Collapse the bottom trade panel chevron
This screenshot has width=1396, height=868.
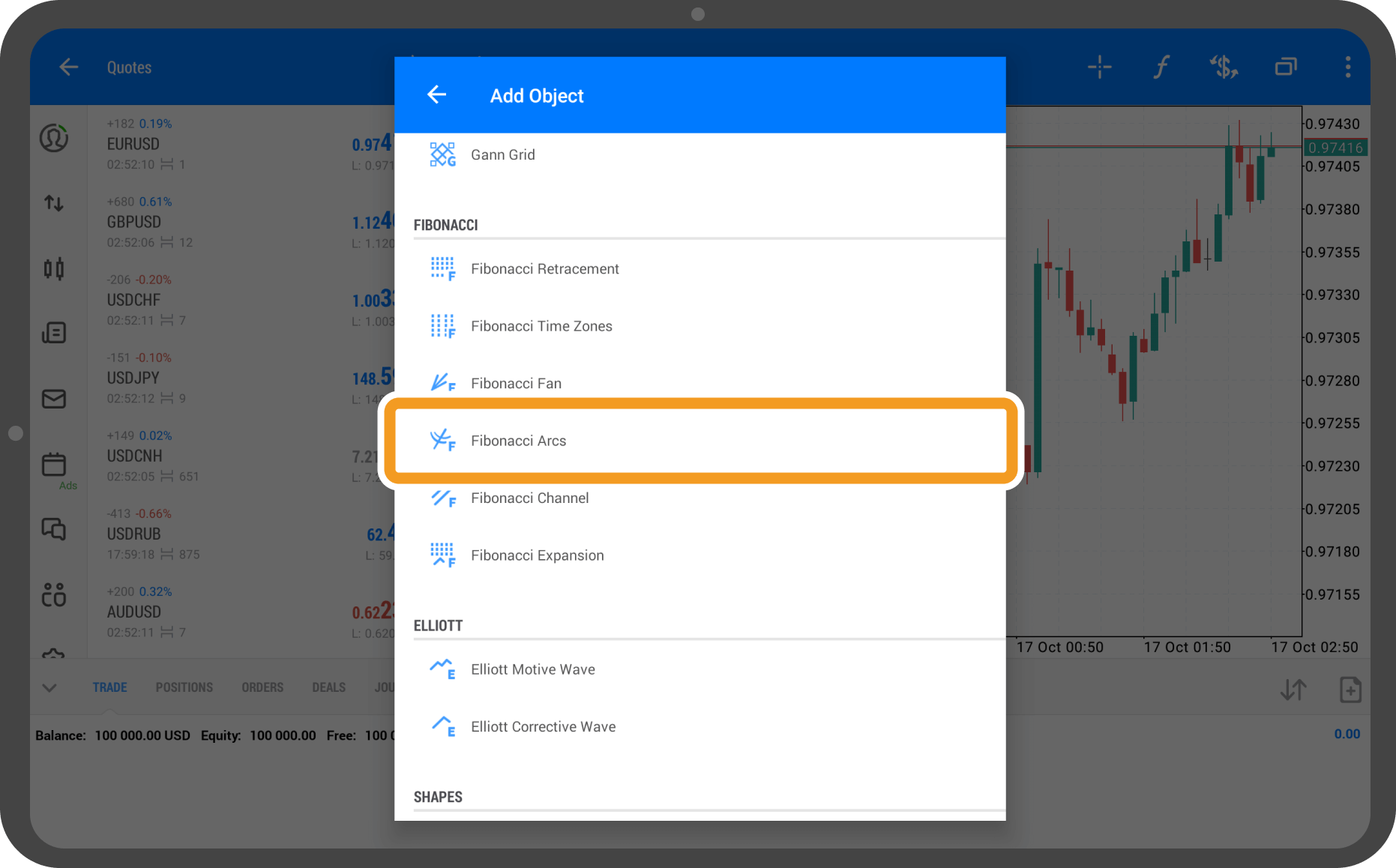(x=49, y=687)
